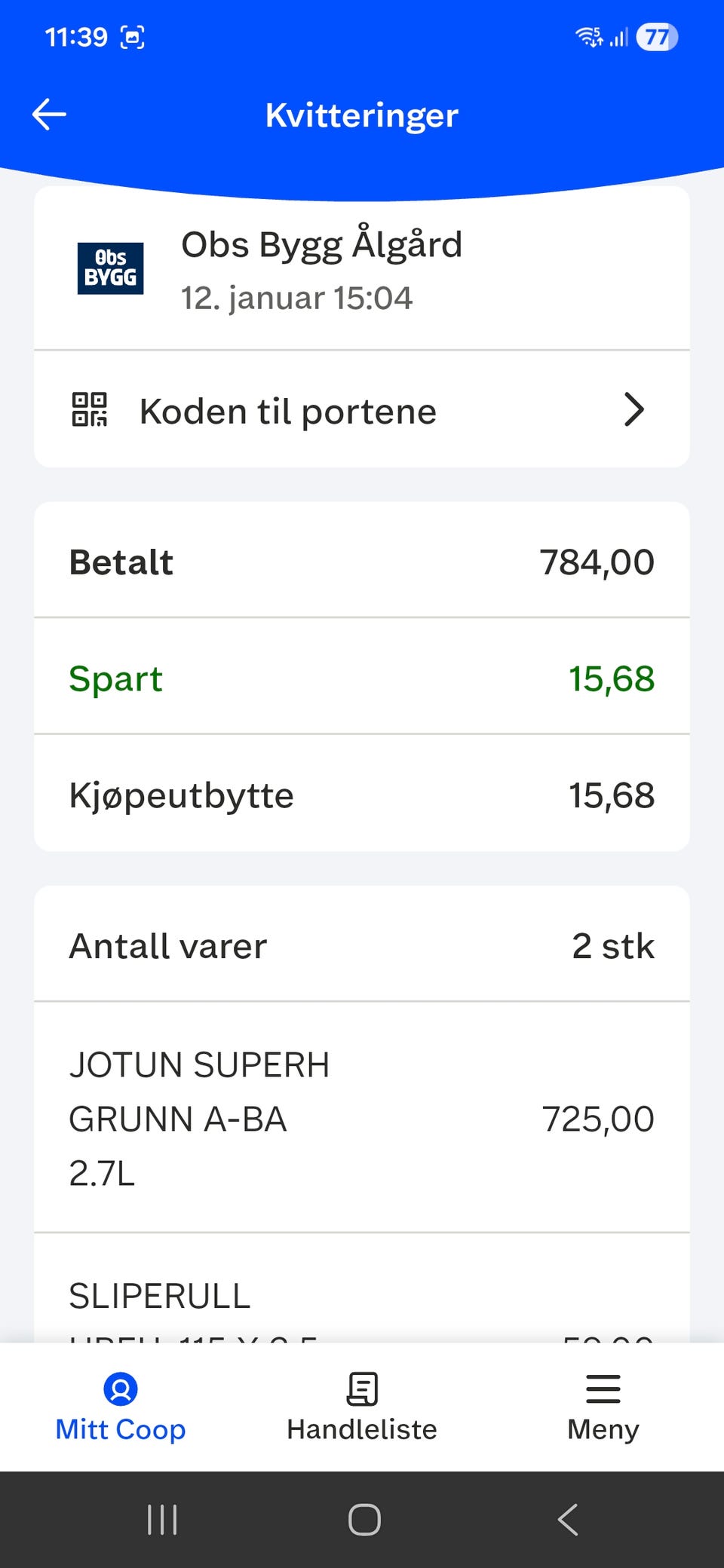The width and height of the screenshot is (724, 1568).
Task: Tap Android recent apps button
Action: click(x=162, y=1519)
